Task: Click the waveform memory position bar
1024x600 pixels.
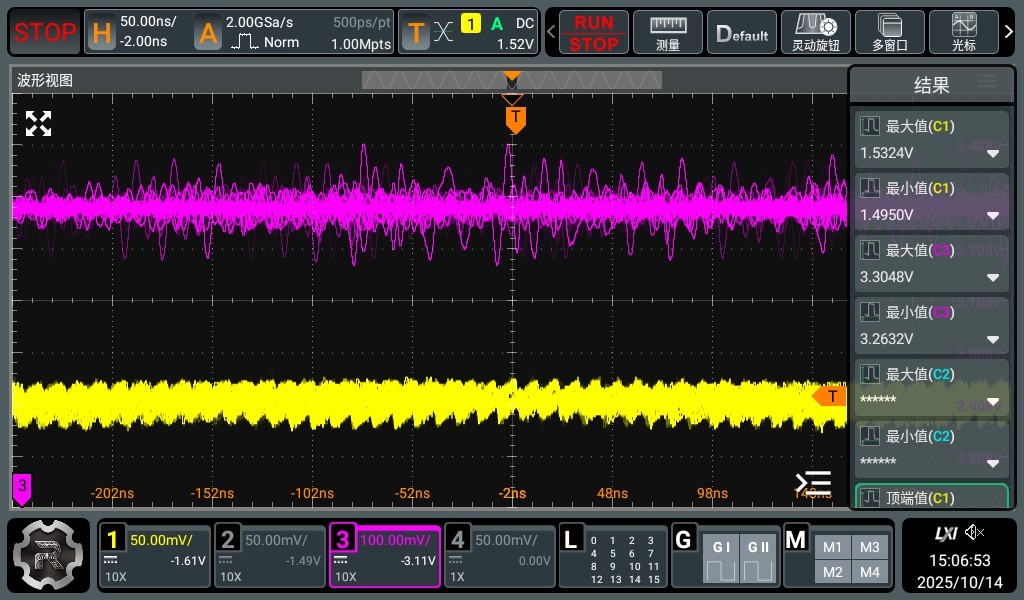Action: 511,80
